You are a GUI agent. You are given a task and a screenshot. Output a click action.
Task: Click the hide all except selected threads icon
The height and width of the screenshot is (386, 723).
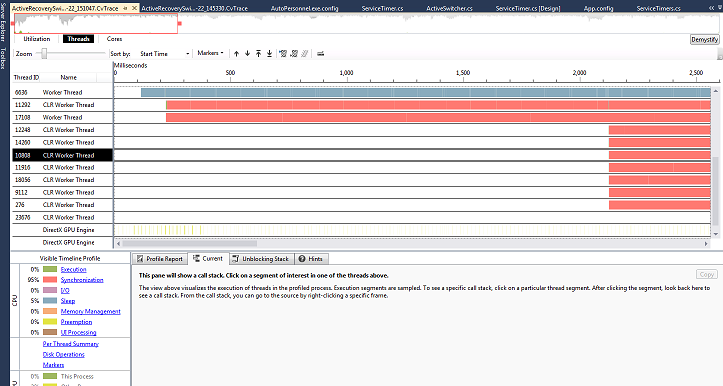[294, 53]
